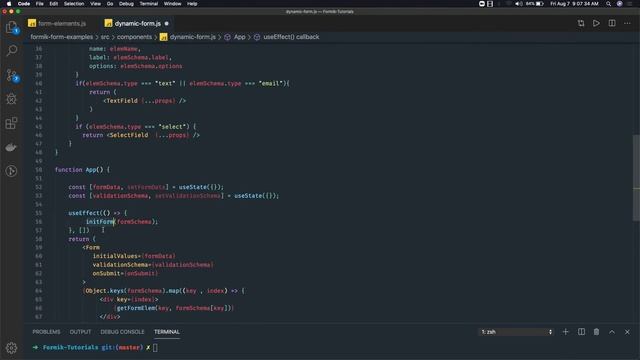Open the Window menu
The image size is (640, 360).
point(172,4)
